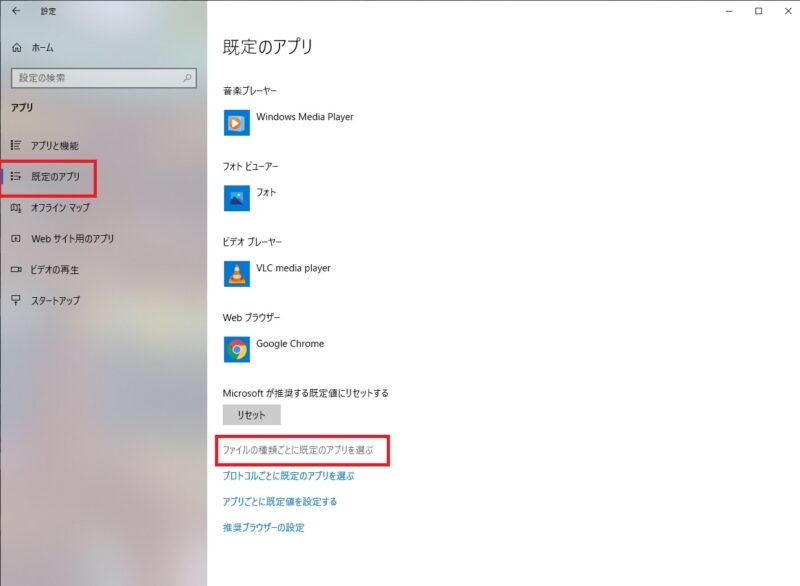
Task: Open Web サイト用のアプリ page
Action: pyautogui.click(x=72, y=239)
